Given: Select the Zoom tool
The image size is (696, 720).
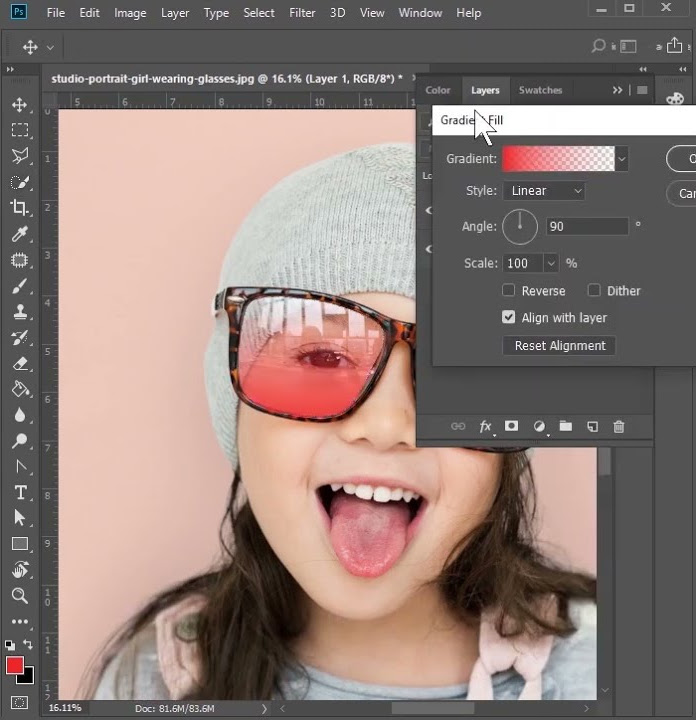Looking at the screenshot, I should [x=19, y=596].
